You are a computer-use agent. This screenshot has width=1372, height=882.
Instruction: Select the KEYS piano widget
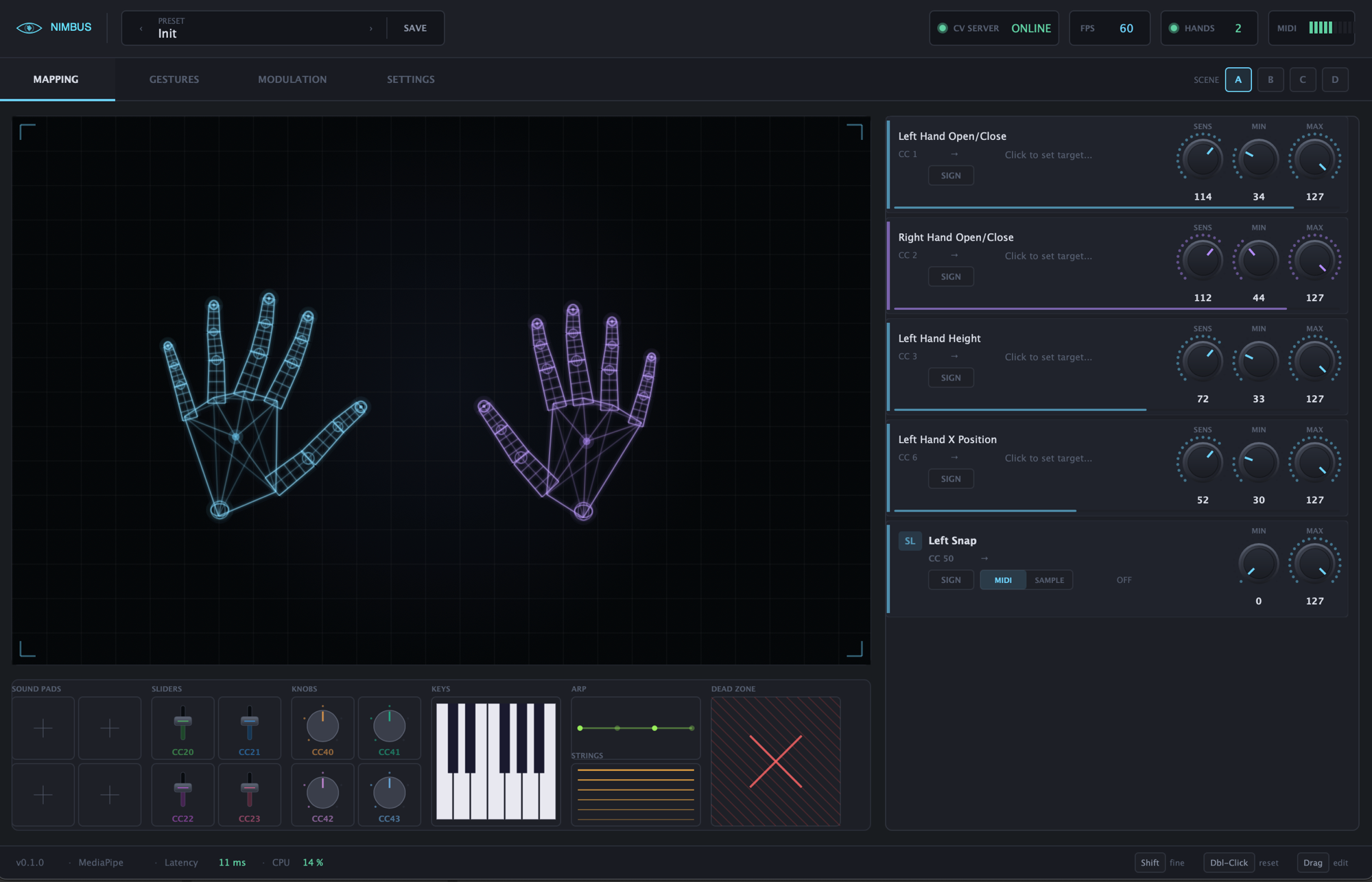496,761
